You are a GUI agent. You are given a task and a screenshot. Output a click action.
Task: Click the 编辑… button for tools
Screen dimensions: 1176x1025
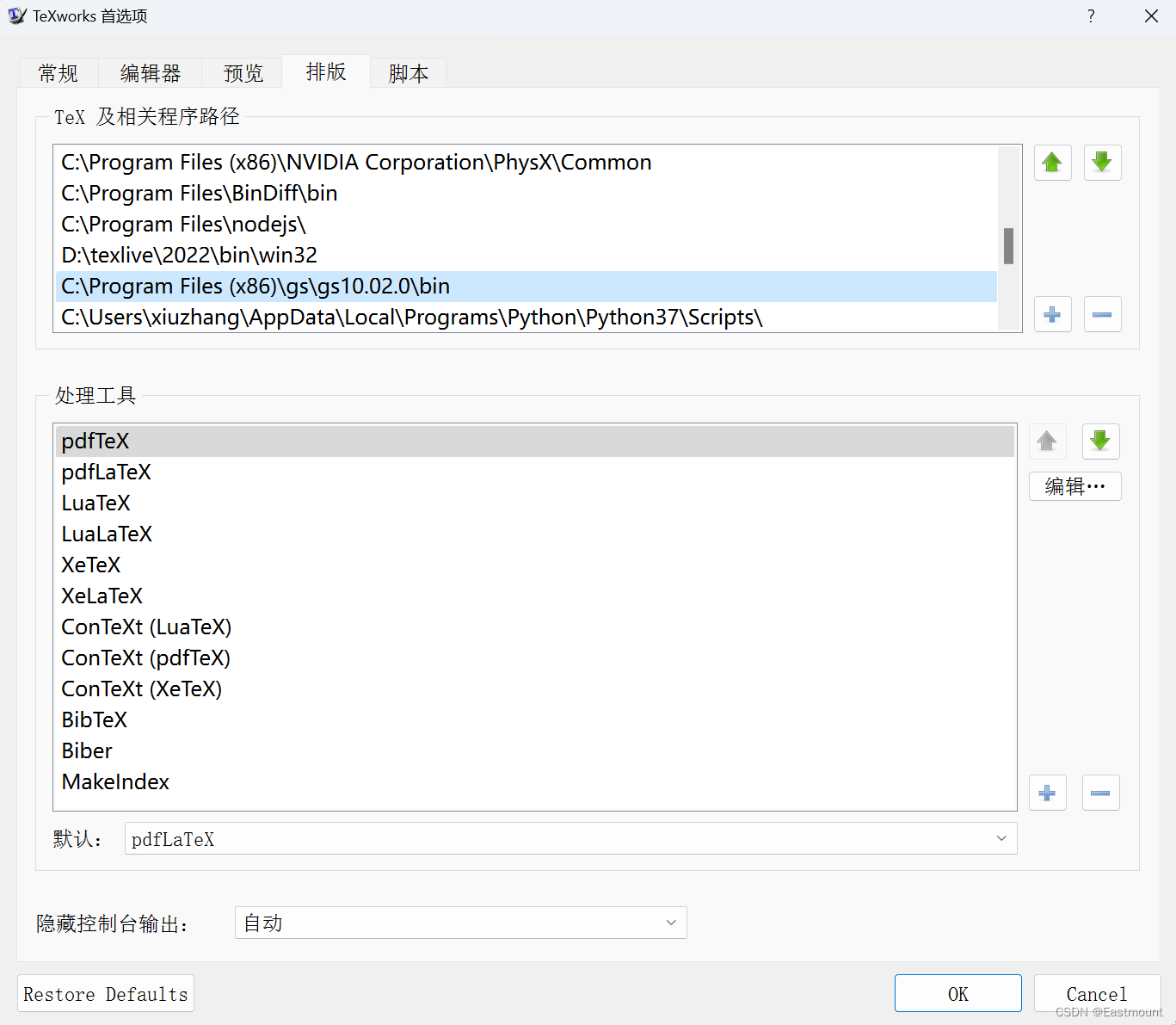click(1075, 486)
